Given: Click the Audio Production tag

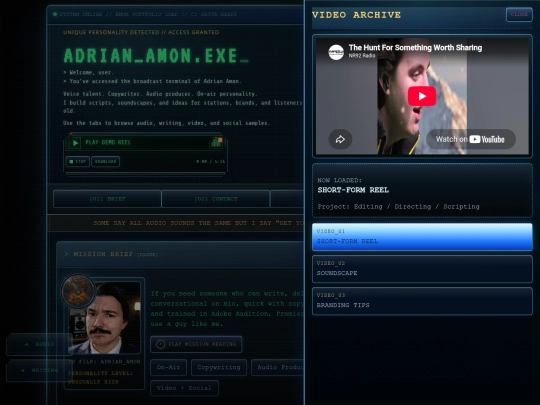Looking at the screenshot, I should tap(278, 367).
